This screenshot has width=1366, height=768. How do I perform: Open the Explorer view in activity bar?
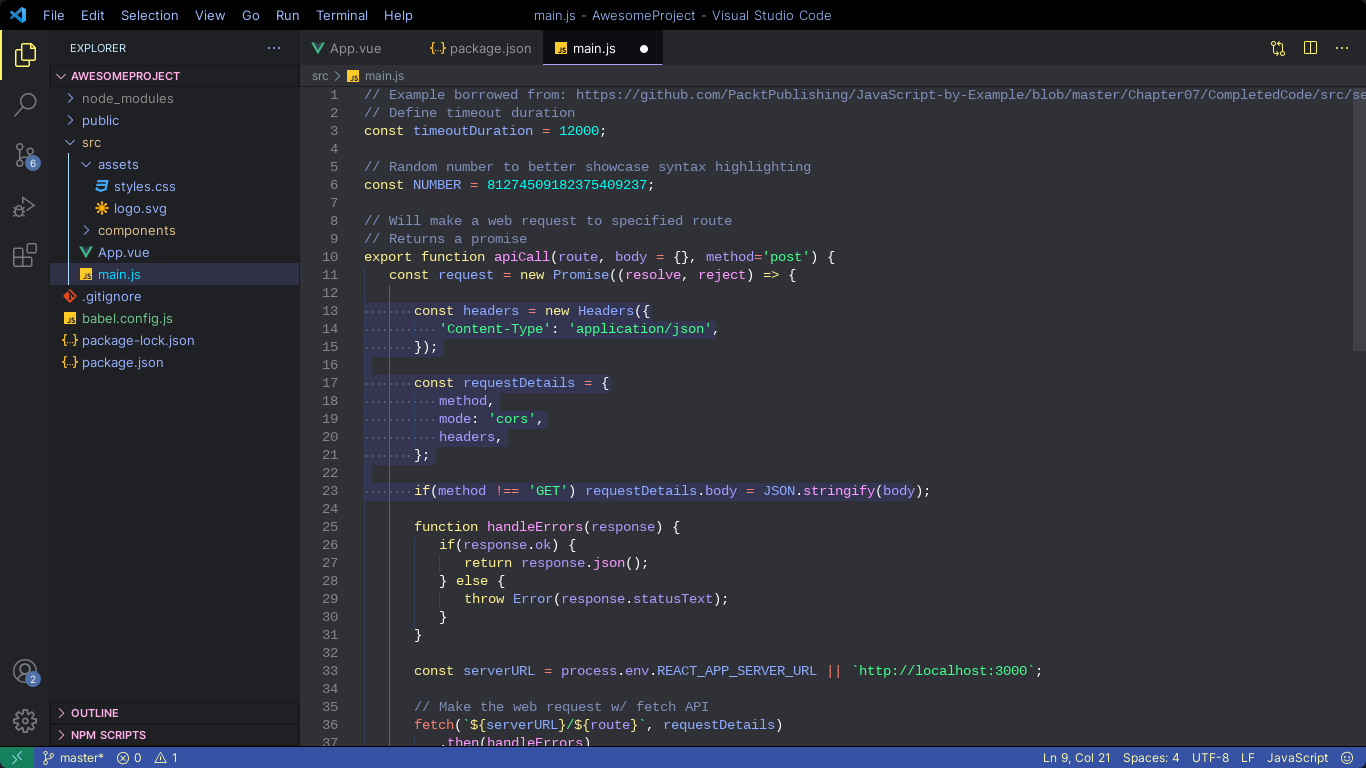[25, 55]
